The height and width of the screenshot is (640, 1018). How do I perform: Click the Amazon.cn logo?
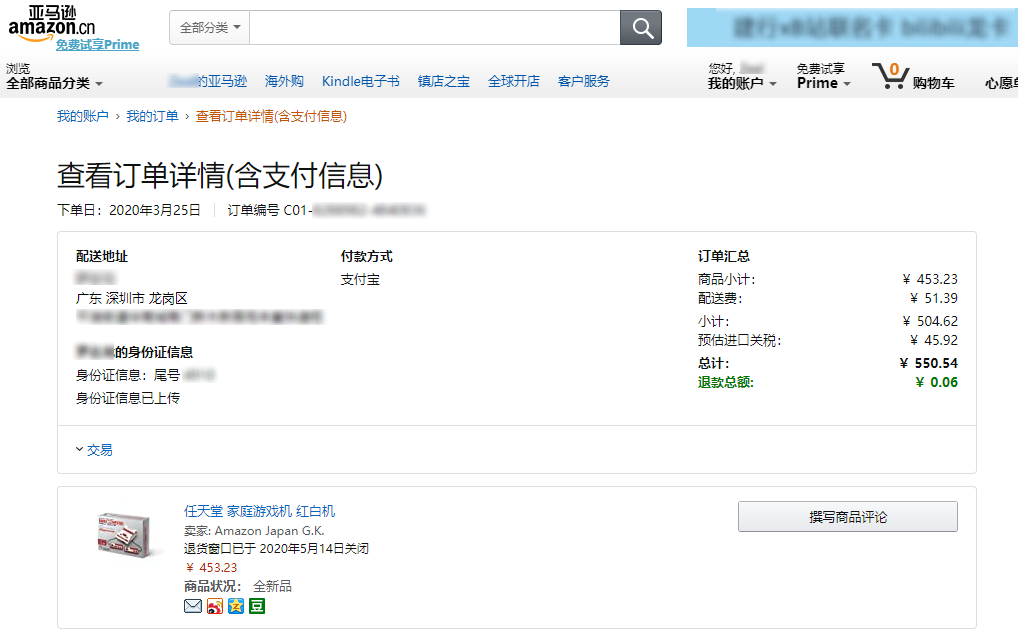click(51, 22)
